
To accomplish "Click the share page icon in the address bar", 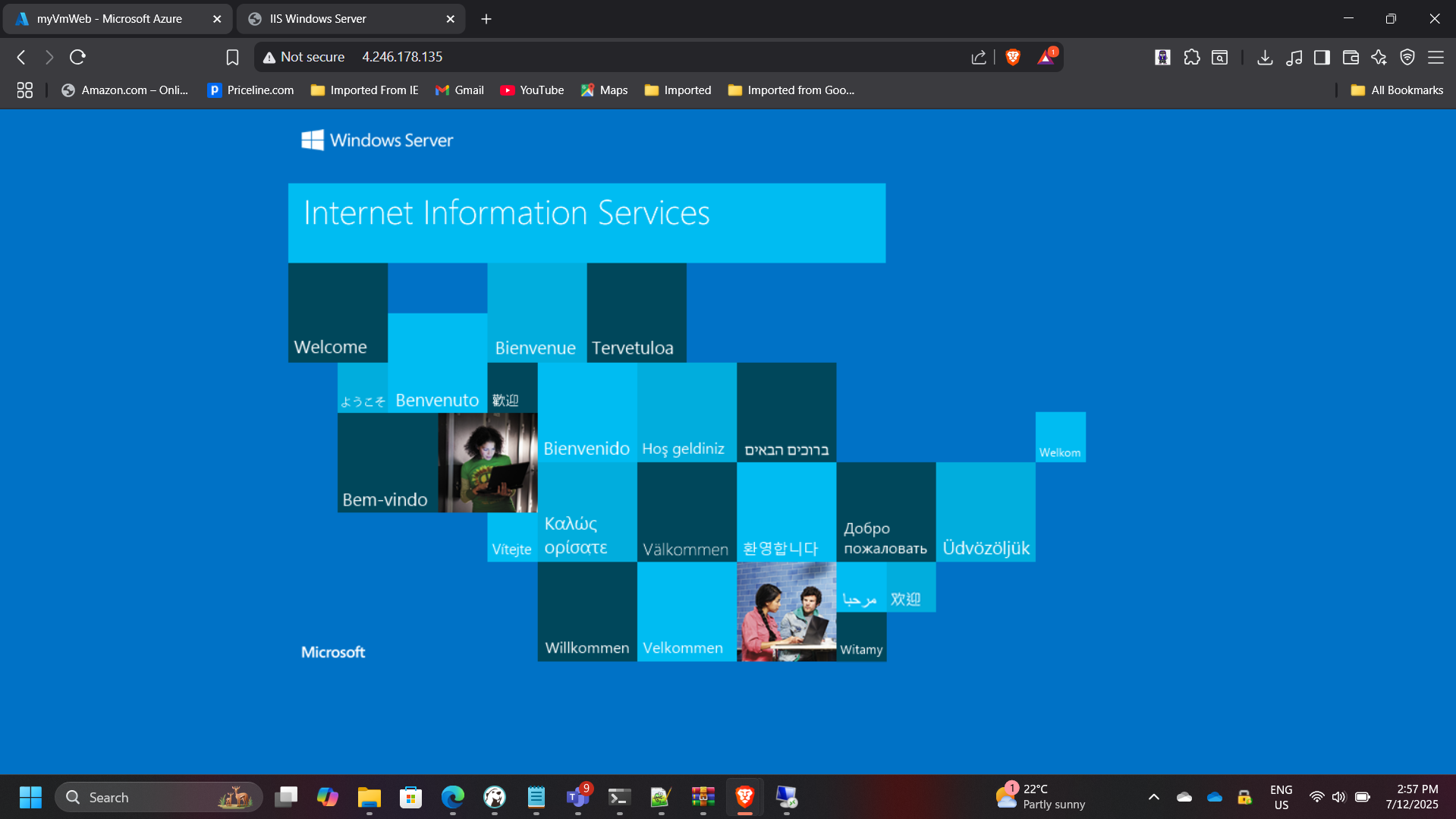I will point(978,57).
